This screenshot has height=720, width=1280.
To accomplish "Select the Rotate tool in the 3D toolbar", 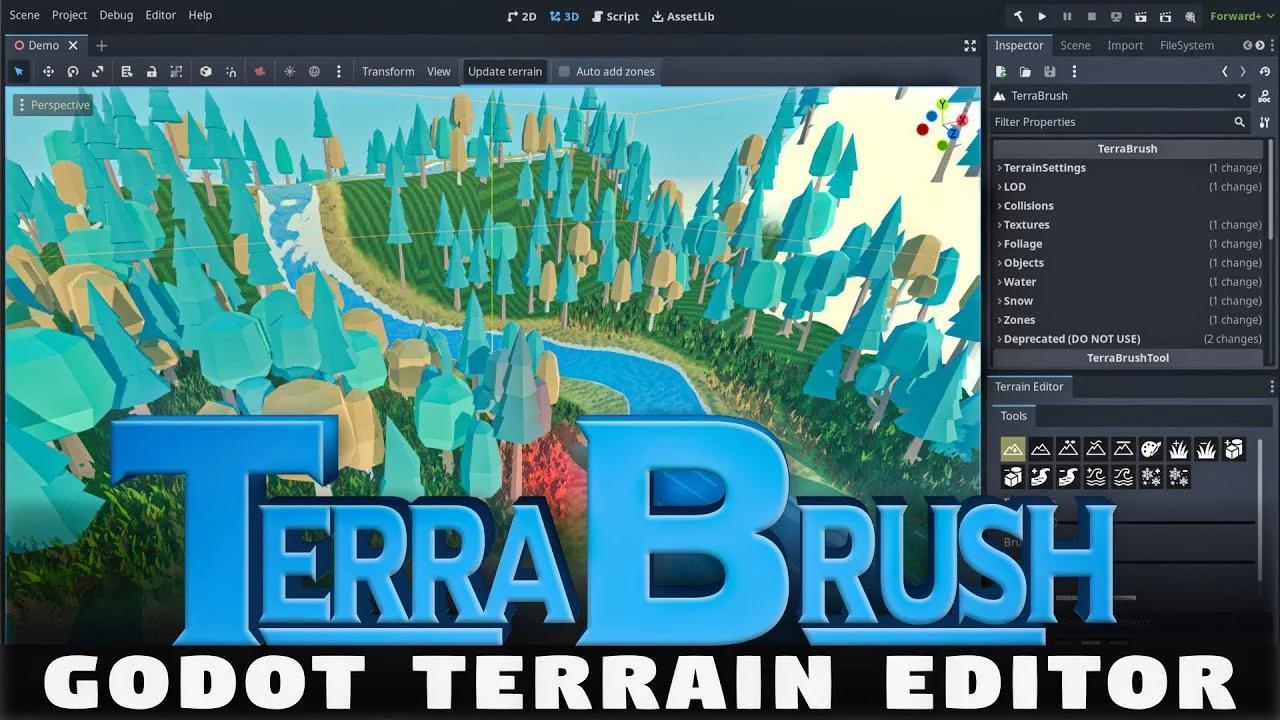I will [x=74, y=71].
